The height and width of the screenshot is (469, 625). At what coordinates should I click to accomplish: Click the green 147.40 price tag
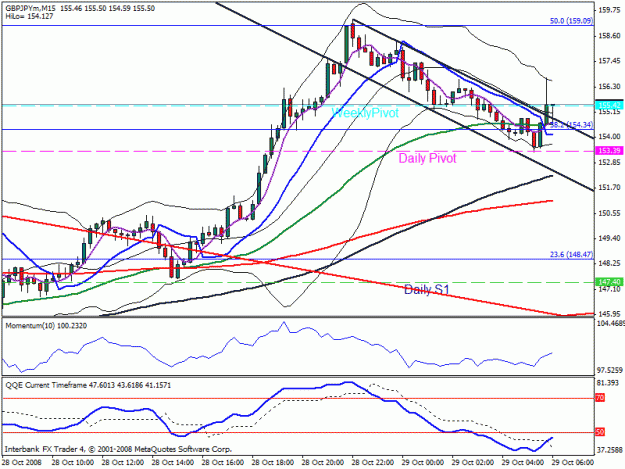[x=609, y=282]
